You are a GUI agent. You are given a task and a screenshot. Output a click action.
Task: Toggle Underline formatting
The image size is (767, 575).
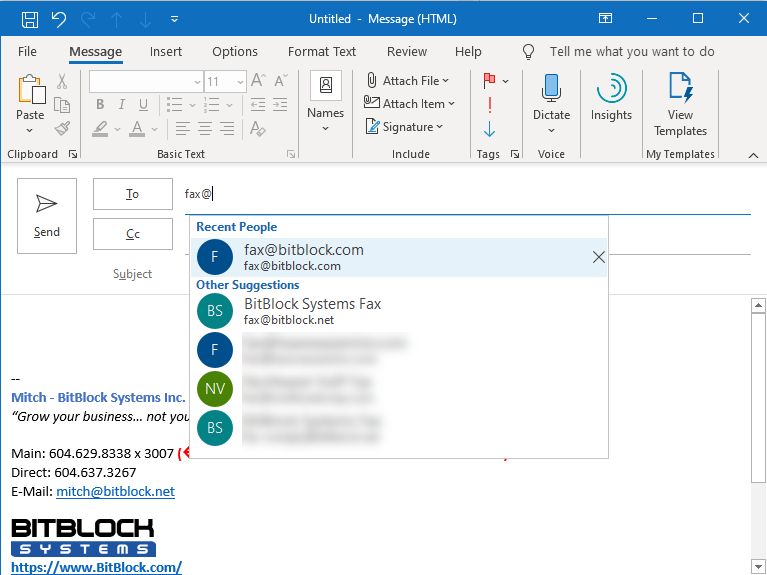(x=143, y=104)
